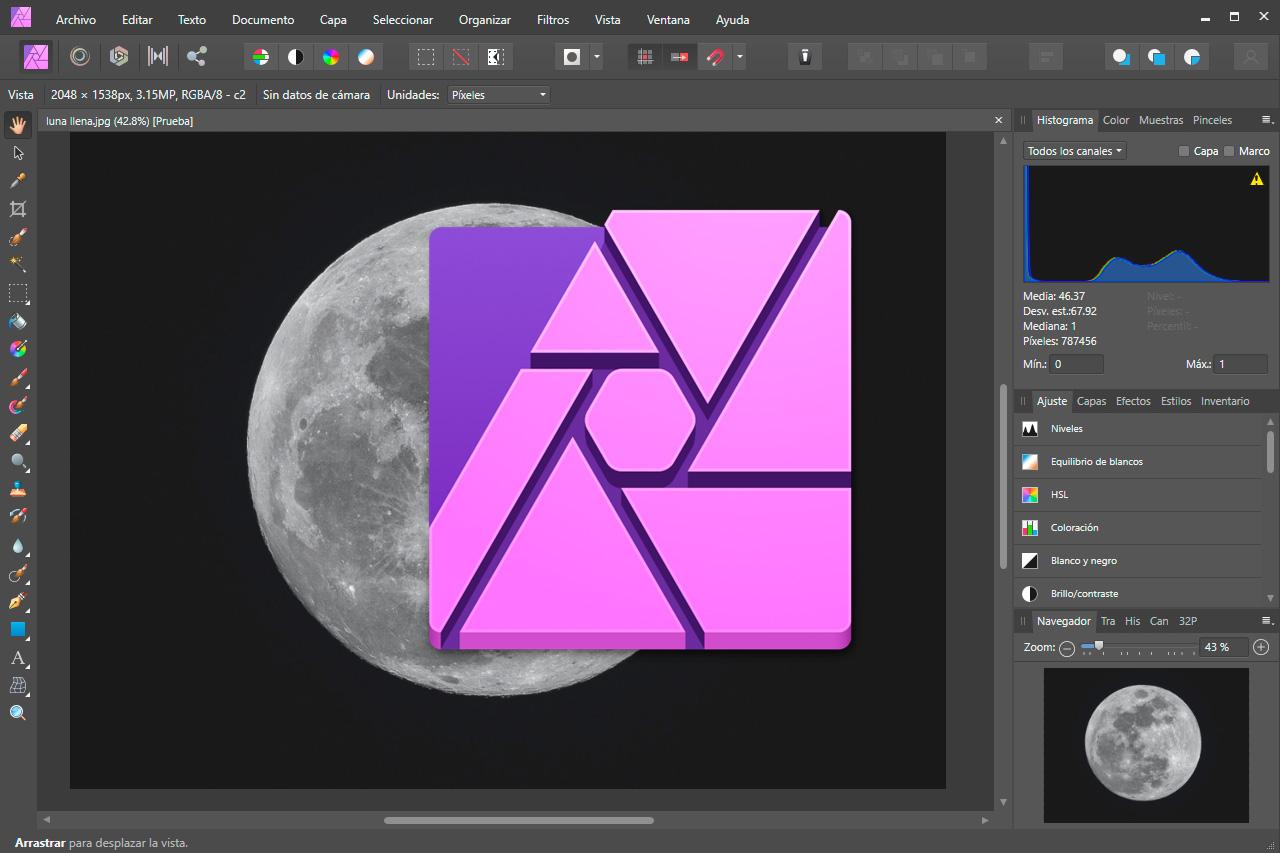Screen dimensions: 1280x853
Task: Adjust the Zoom slider in the Navegador panel
Action: (x=1100, y=648)
